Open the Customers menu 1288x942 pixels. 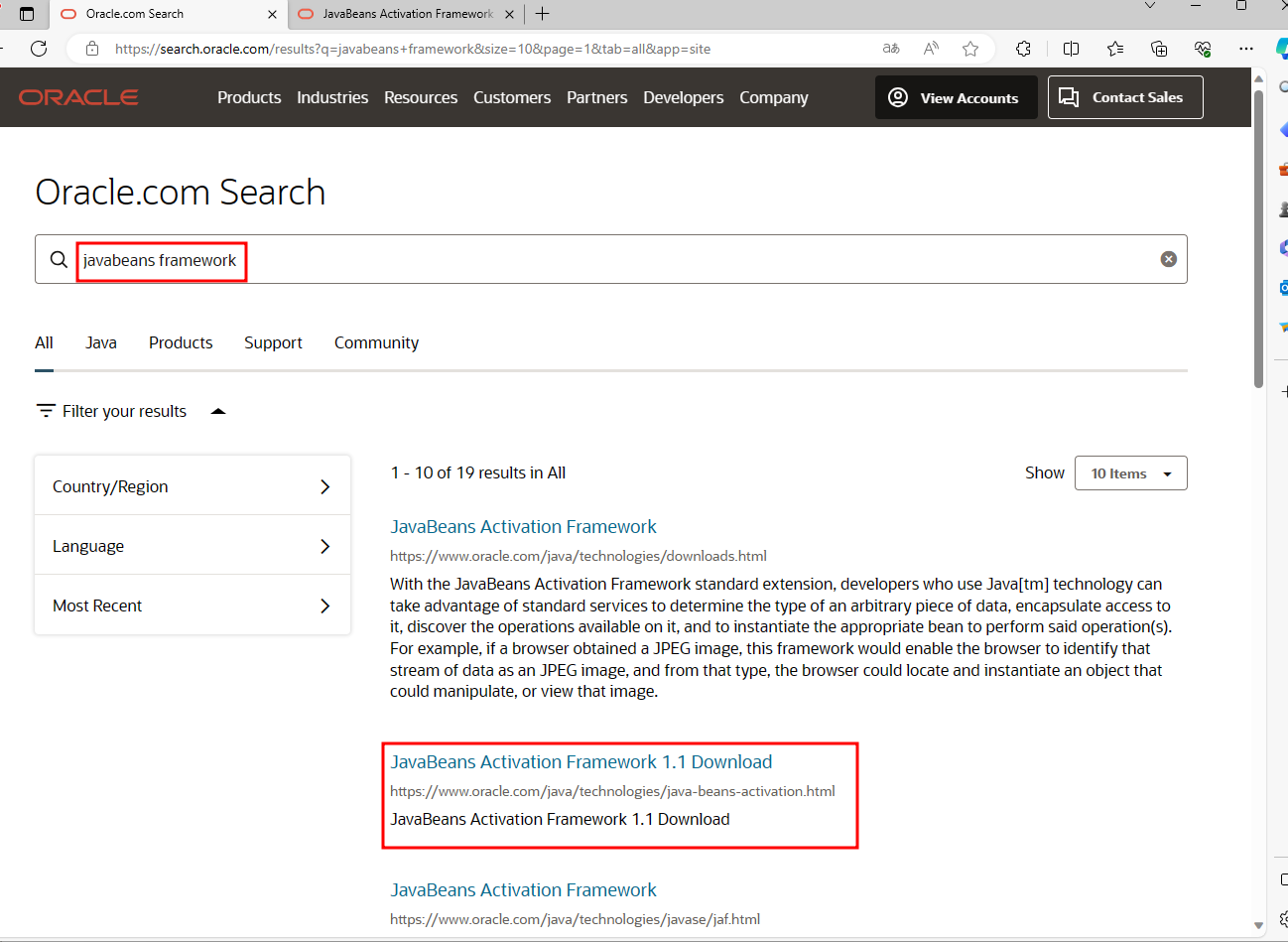(512, 97)
